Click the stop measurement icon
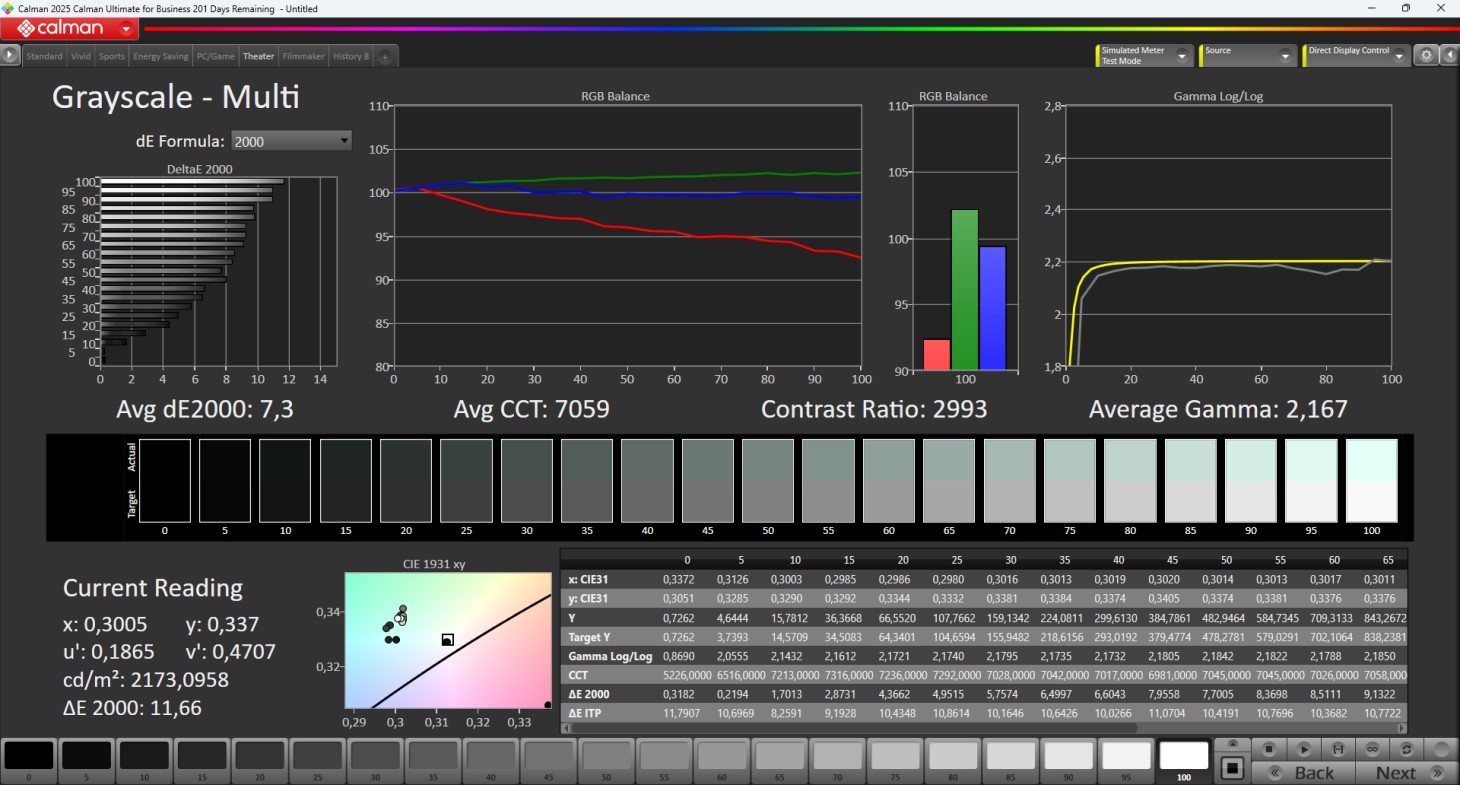 [1268, 748]
